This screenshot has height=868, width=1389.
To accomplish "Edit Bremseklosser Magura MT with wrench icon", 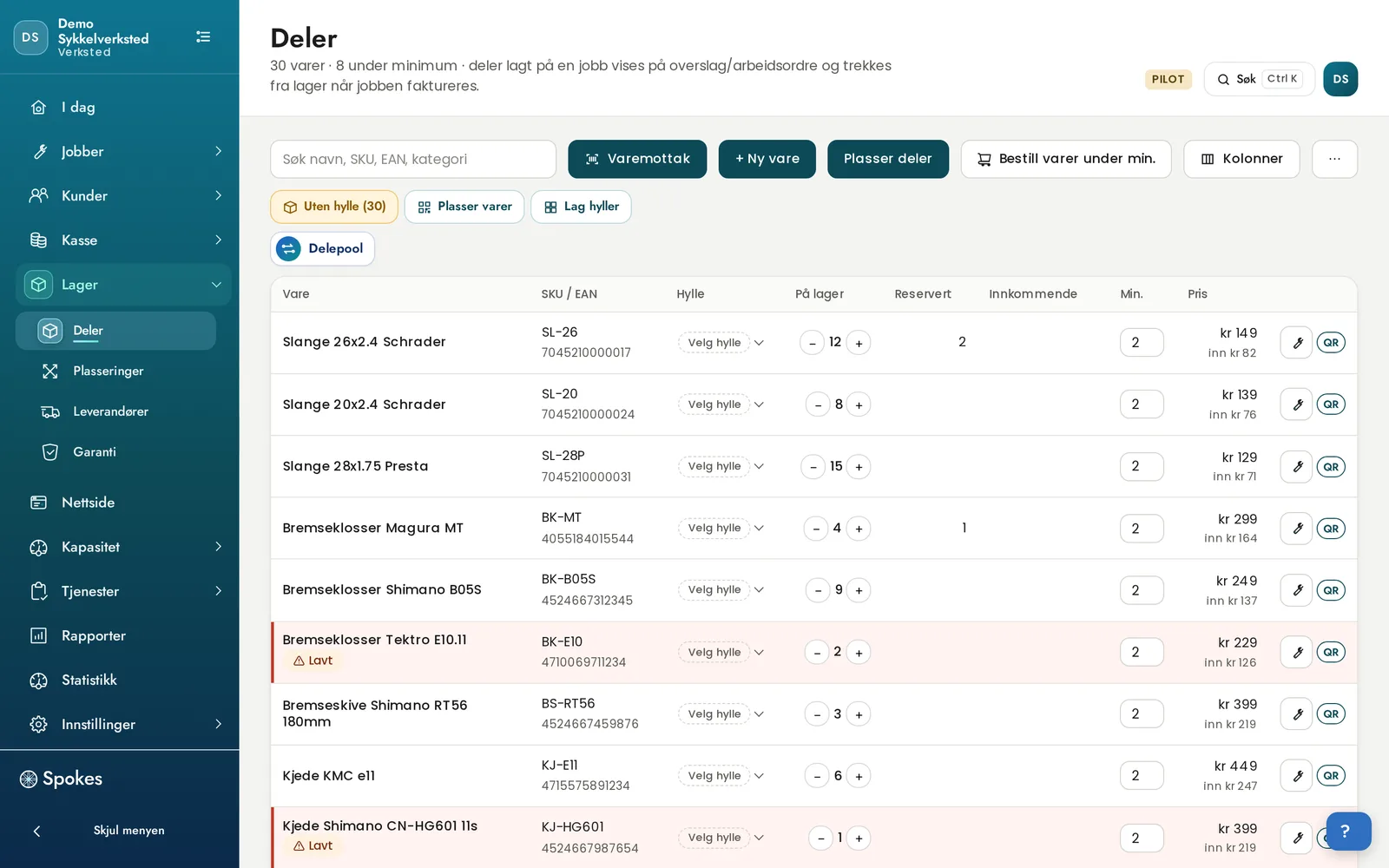I will point(1297,529).
